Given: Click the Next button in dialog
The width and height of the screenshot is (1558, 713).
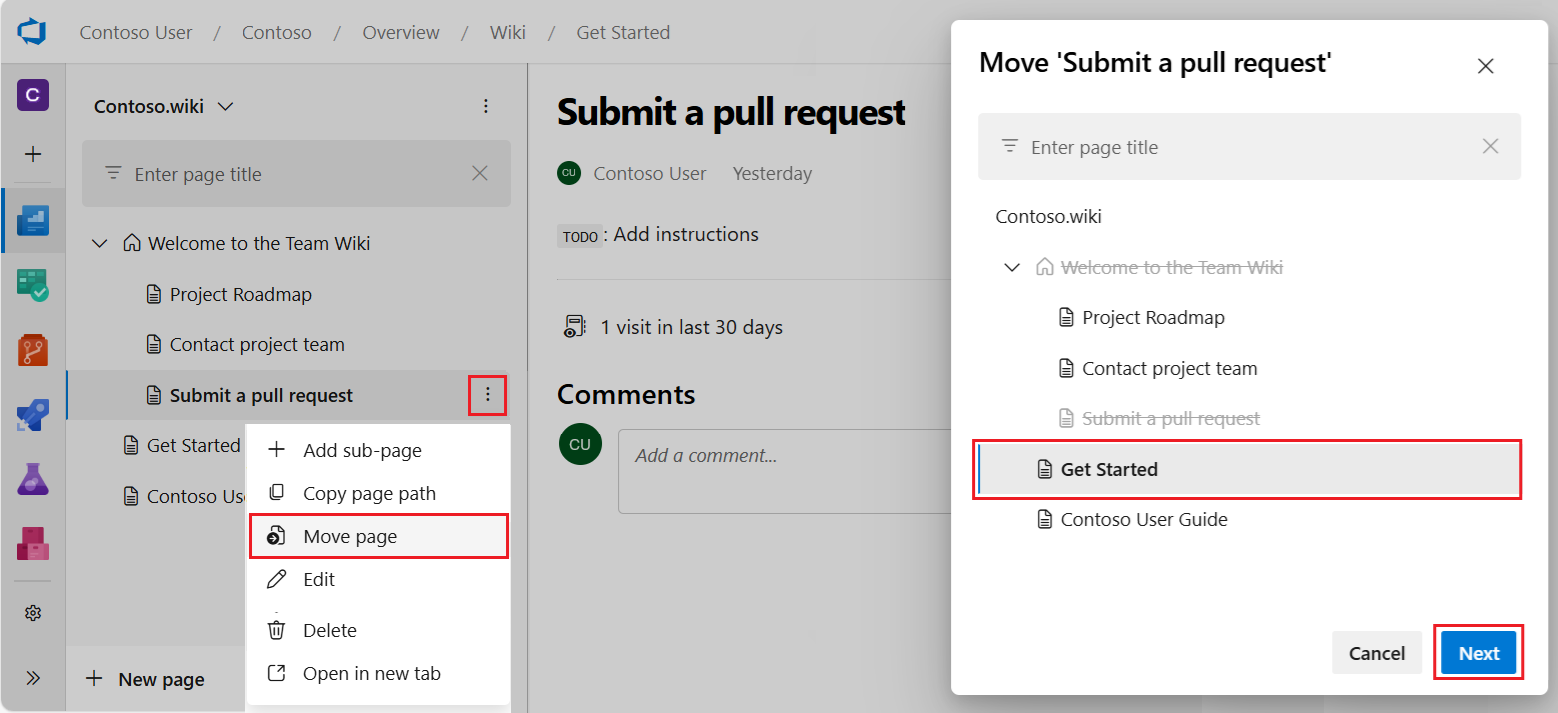Looking at the screenshot, I should pyautogui.click(x=1479, y=653).
